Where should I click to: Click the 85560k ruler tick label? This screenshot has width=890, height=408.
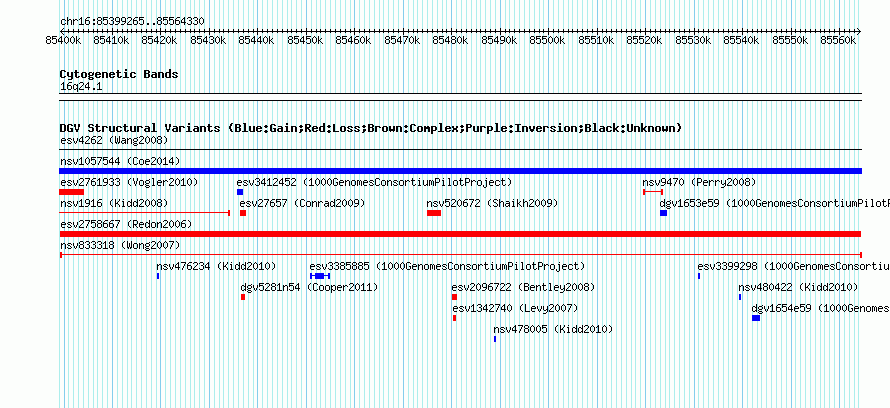pos(838,40)
